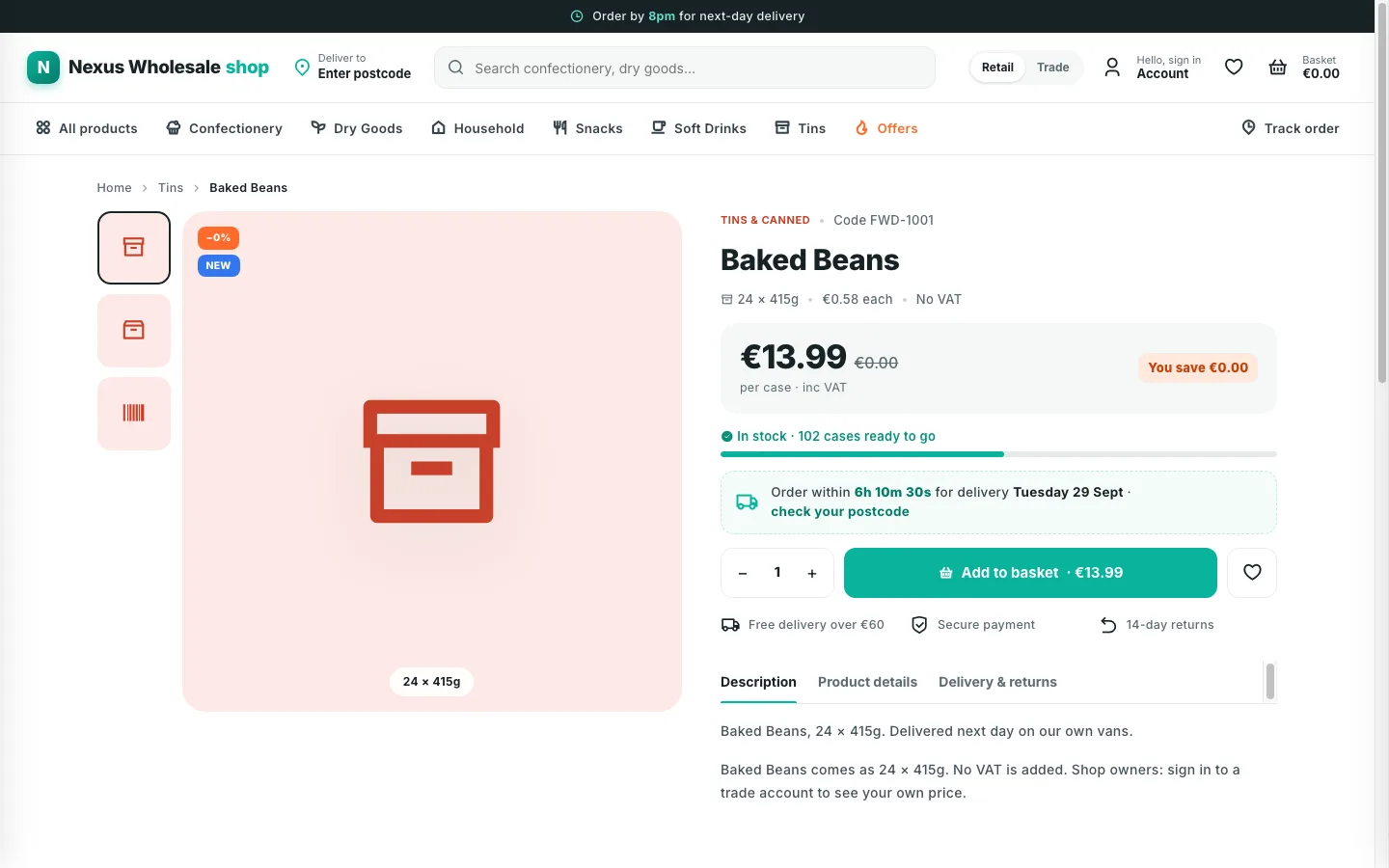Screen dimensions: 1389x868
Task: Open All products menu
Action: (87, 128)
